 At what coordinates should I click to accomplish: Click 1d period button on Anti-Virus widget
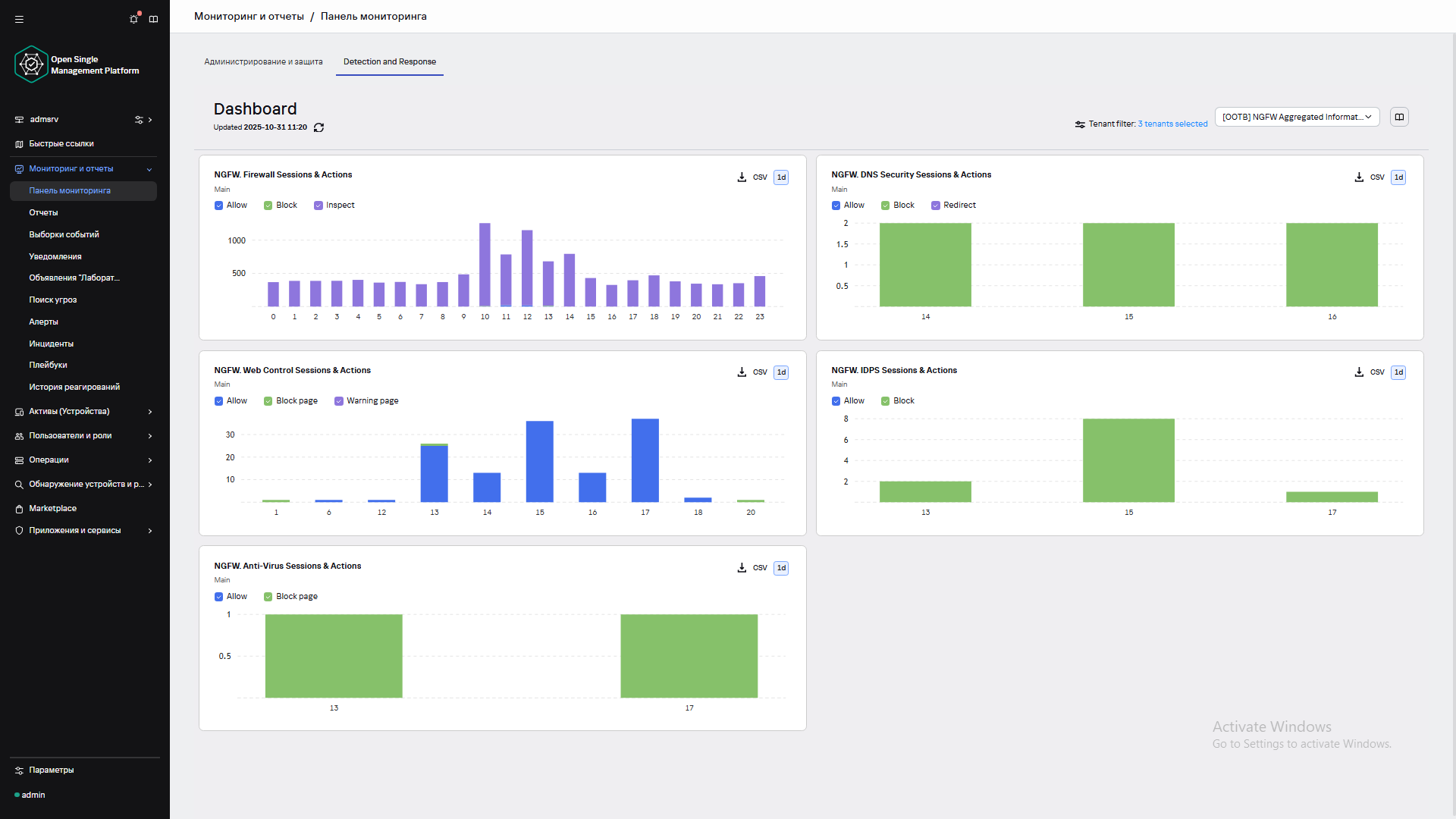(x=781, y=568)
